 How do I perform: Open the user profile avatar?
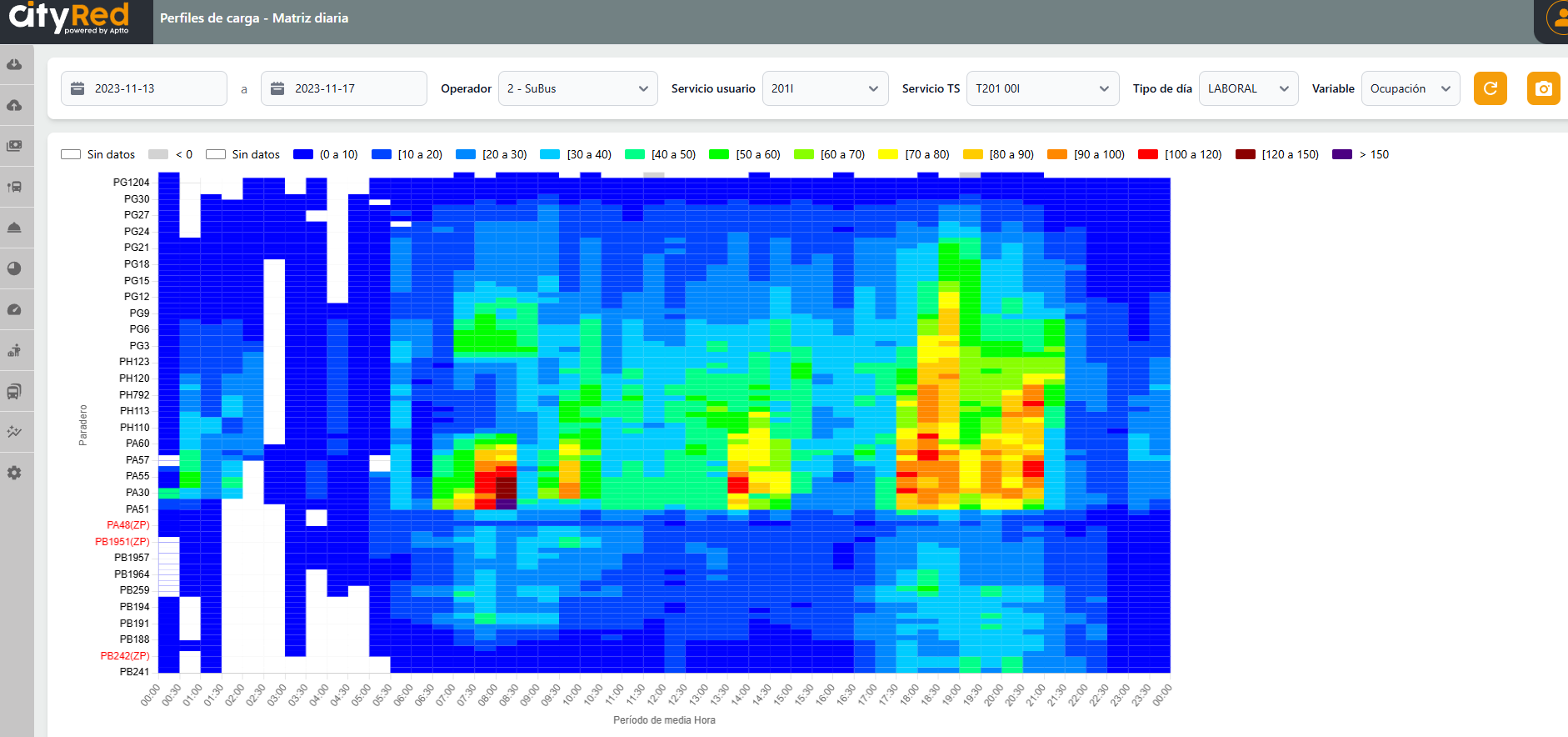click(x=1556, y=18)
